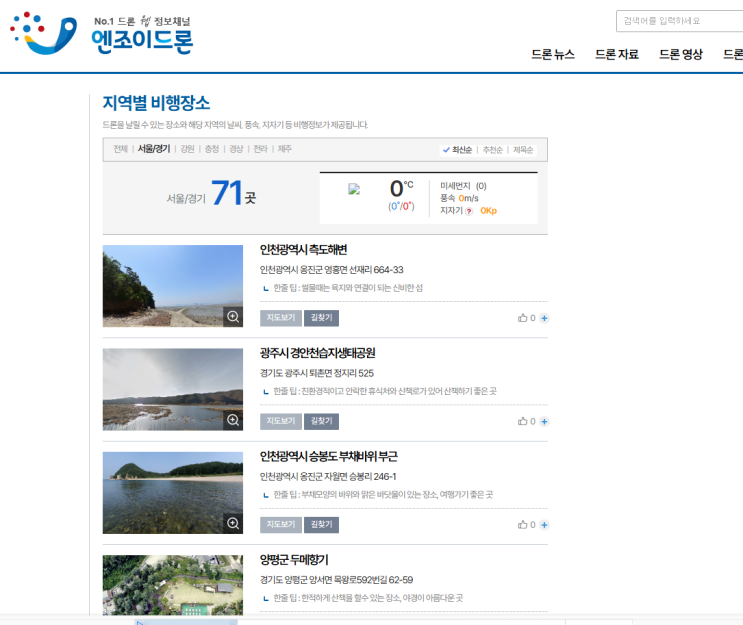Screen dimensions: 743x625
Task: Click the 미세먼지 (0) reading
Action: click(x=463, y=186)
